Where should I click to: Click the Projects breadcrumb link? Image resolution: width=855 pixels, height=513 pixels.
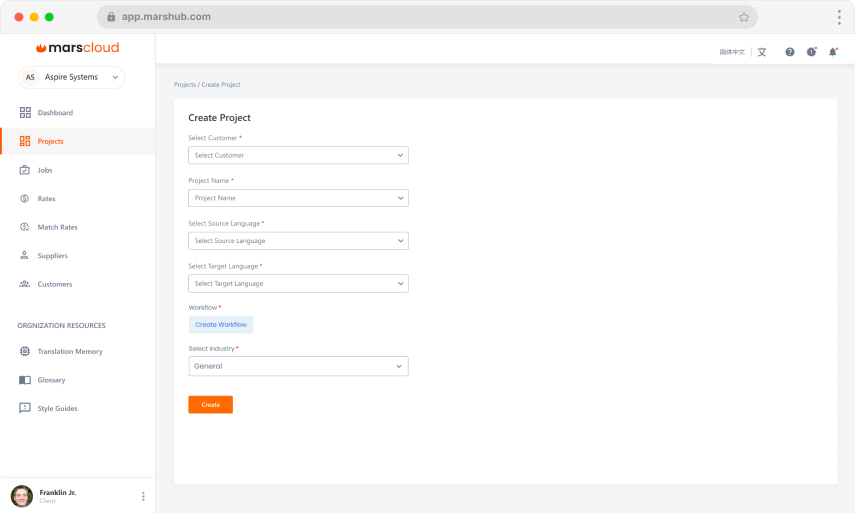(184, 85)
